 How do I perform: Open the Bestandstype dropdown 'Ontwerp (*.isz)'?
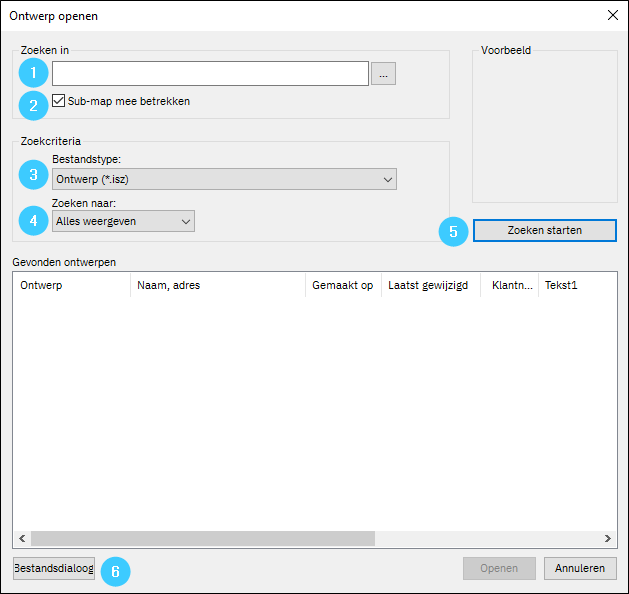(x=224, y=179)
